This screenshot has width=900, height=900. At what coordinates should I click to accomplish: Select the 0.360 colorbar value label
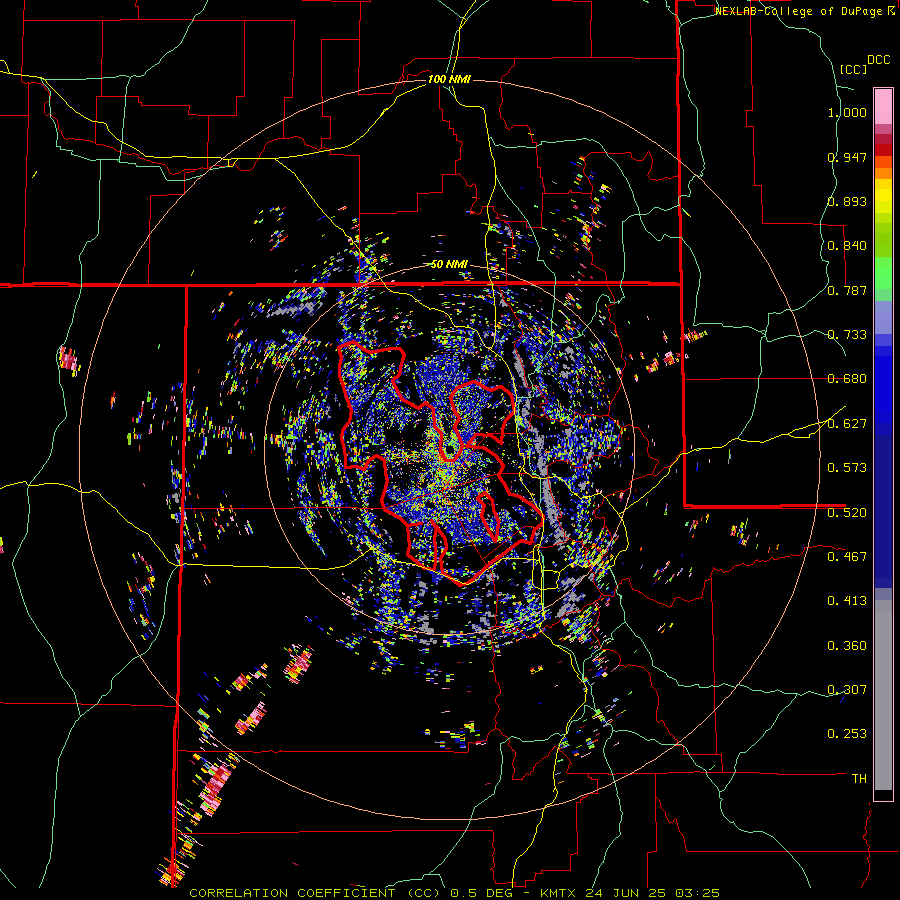(847, 646)
